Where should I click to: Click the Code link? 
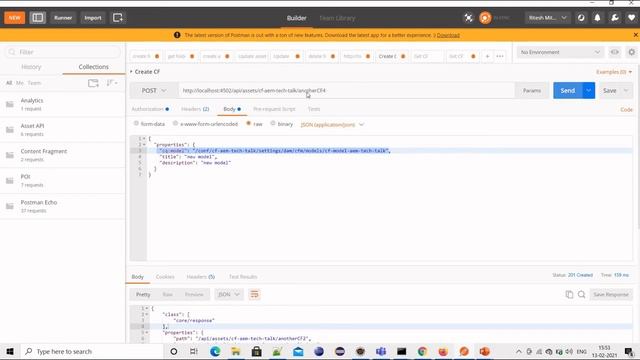626,109
